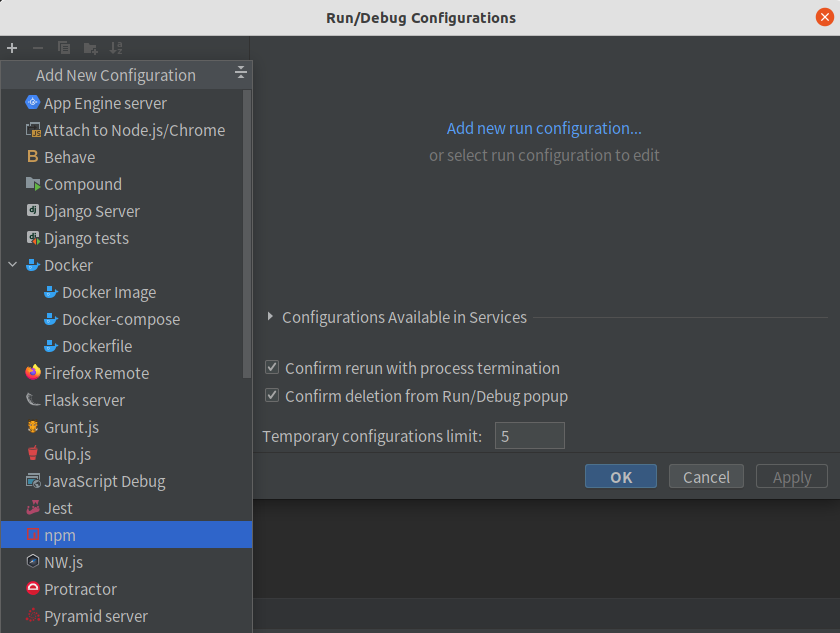Click the Firefox Remote icon

33,372
